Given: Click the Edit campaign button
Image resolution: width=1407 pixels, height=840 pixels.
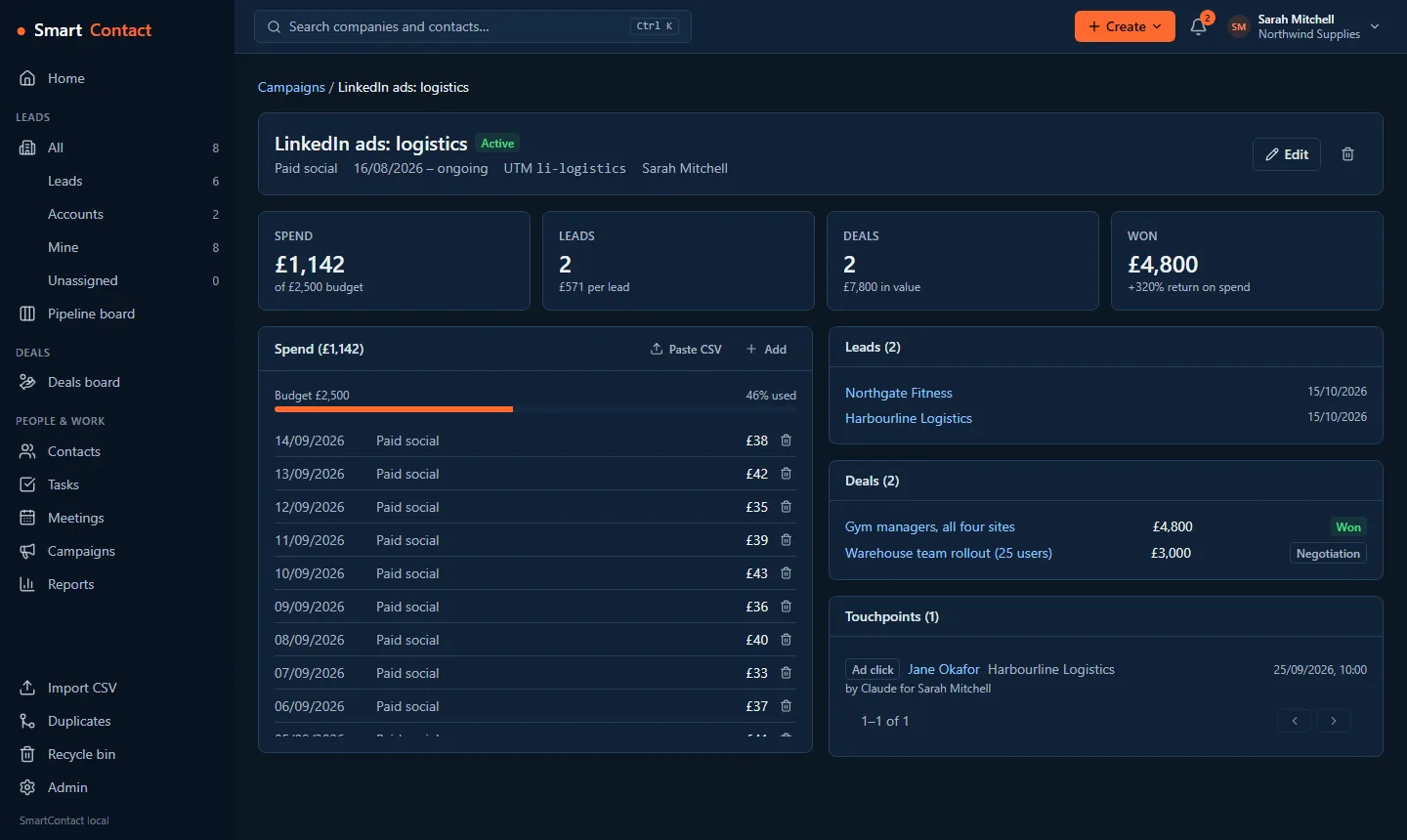Looking at the screenshot, I should 1286,154.
